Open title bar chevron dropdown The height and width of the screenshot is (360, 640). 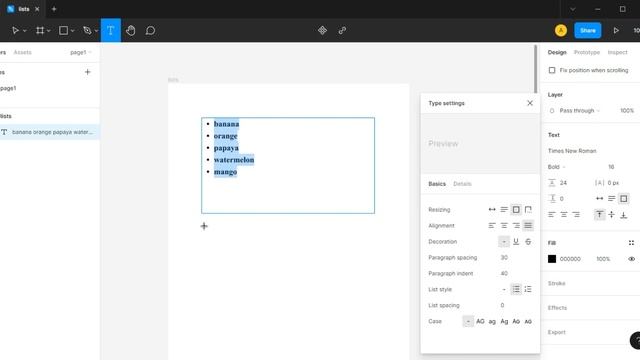click(573, 9)
